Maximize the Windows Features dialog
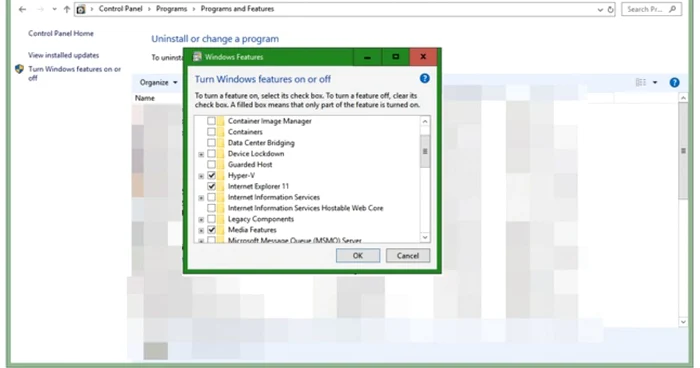 (x=396, y=57)
